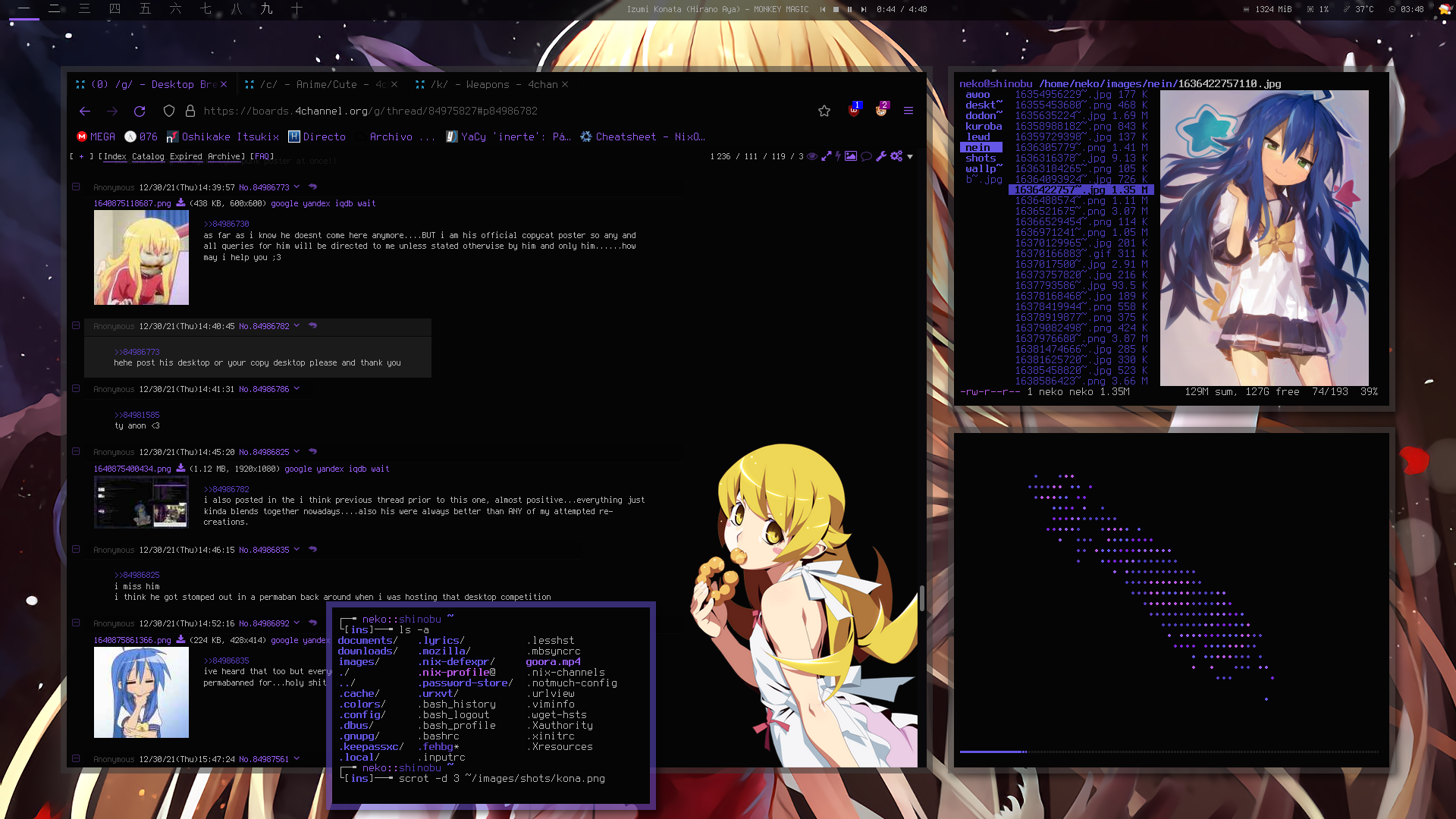Bookmark page with the star icon
Image resolution: width=1456 pixels, height=819 pixels.
tap(824, 111)
